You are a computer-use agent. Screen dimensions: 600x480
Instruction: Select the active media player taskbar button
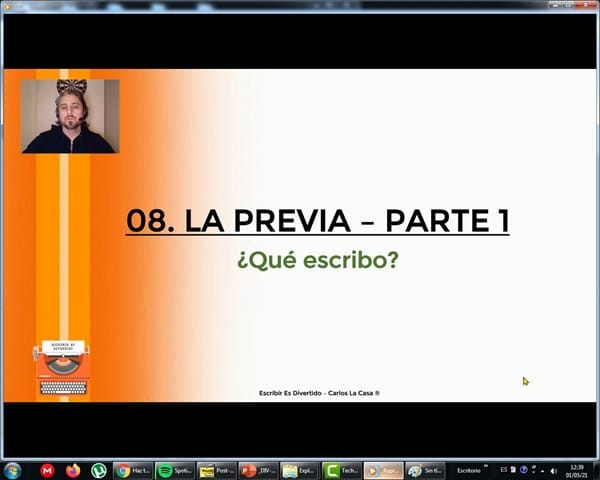[x=383, y=471]
